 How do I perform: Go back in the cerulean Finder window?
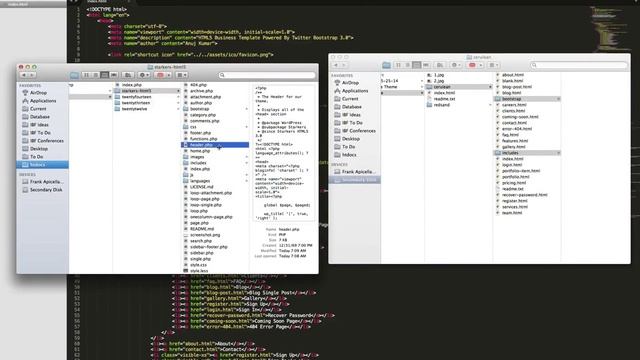tap(336, 65)
